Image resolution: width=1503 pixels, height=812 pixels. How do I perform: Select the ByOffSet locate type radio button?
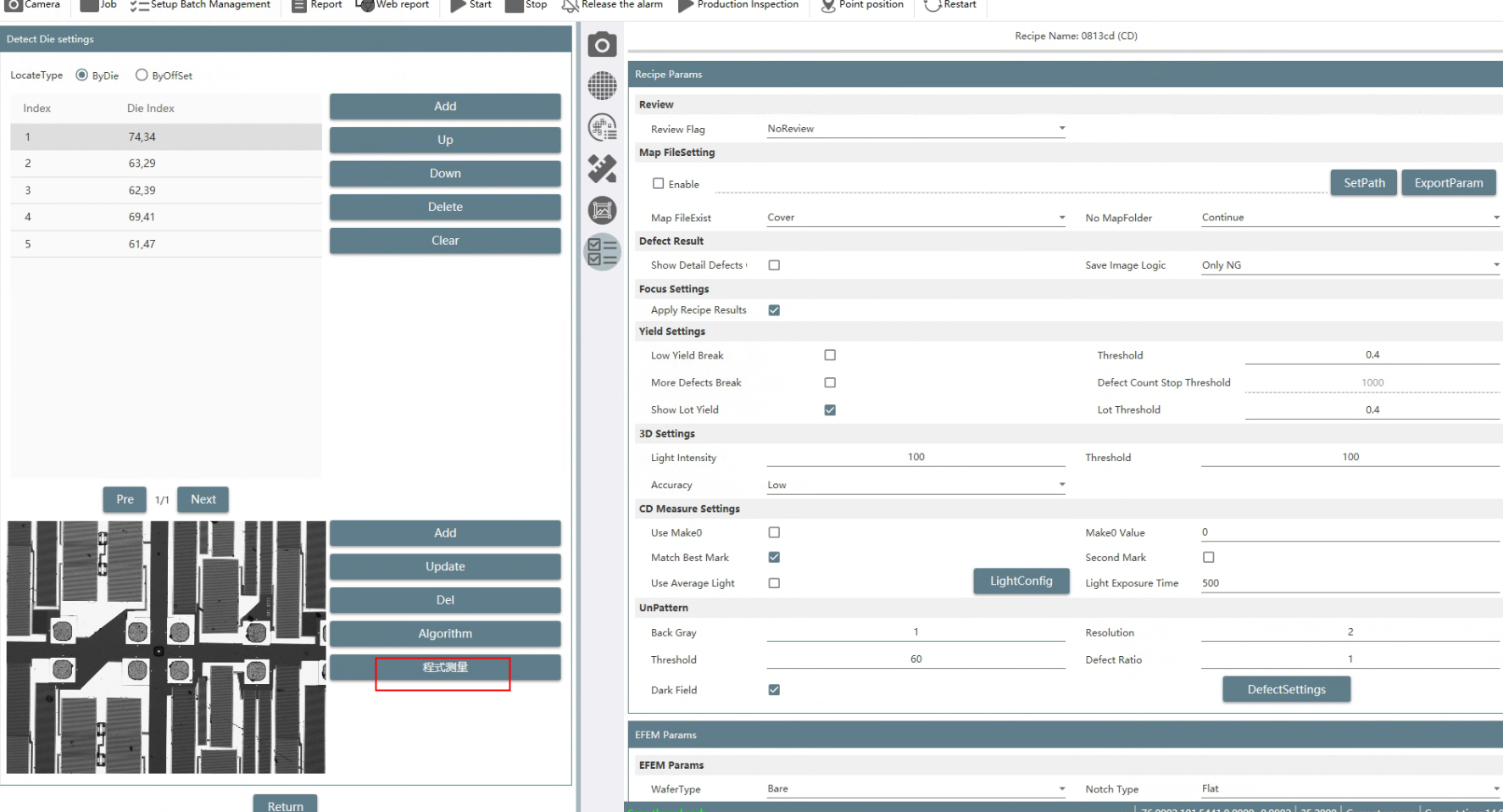click(x=142, y=75)
